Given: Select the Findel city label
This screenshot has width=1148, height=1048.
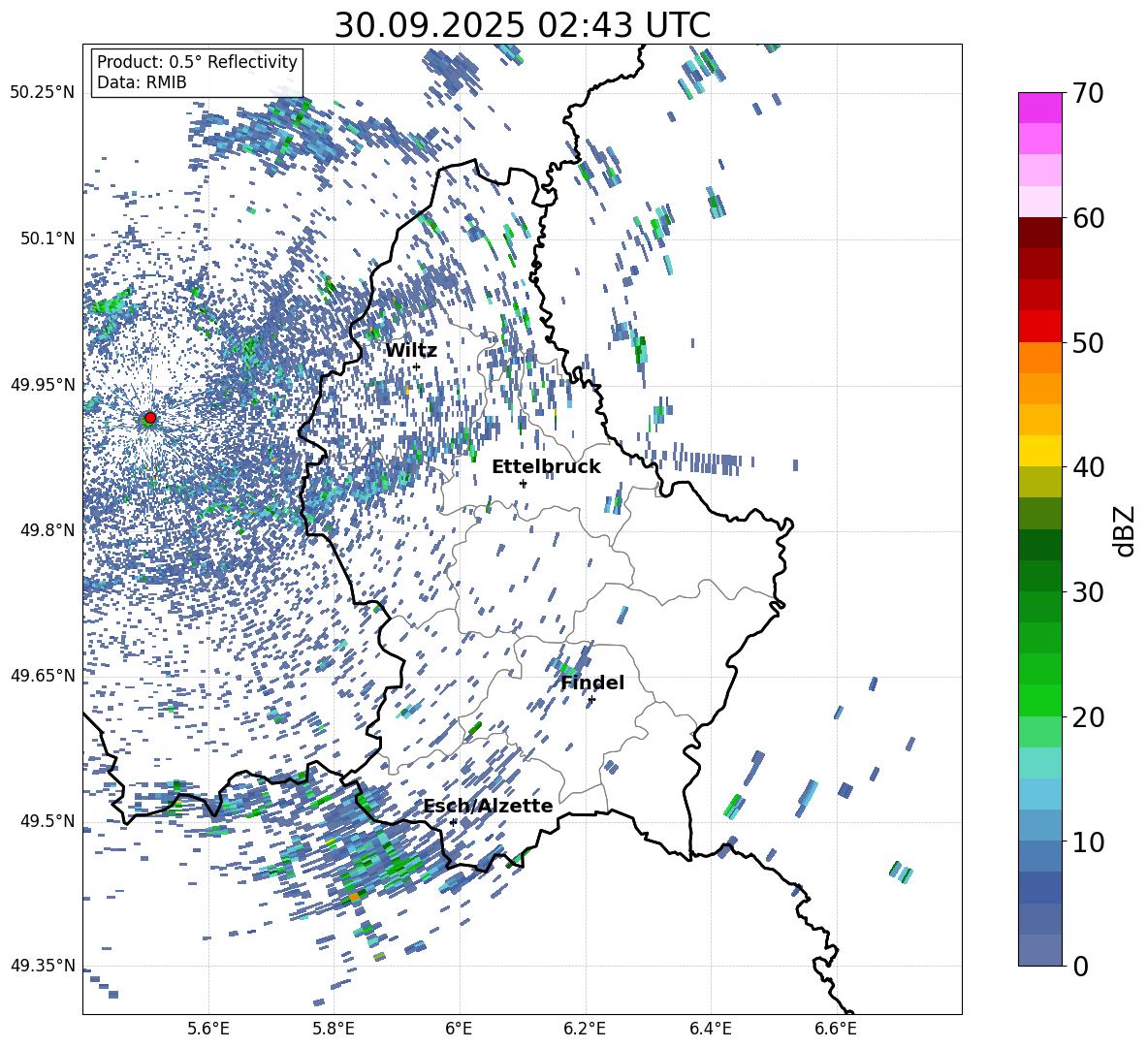Looking at the screenshot, I should tap(592, 683).
